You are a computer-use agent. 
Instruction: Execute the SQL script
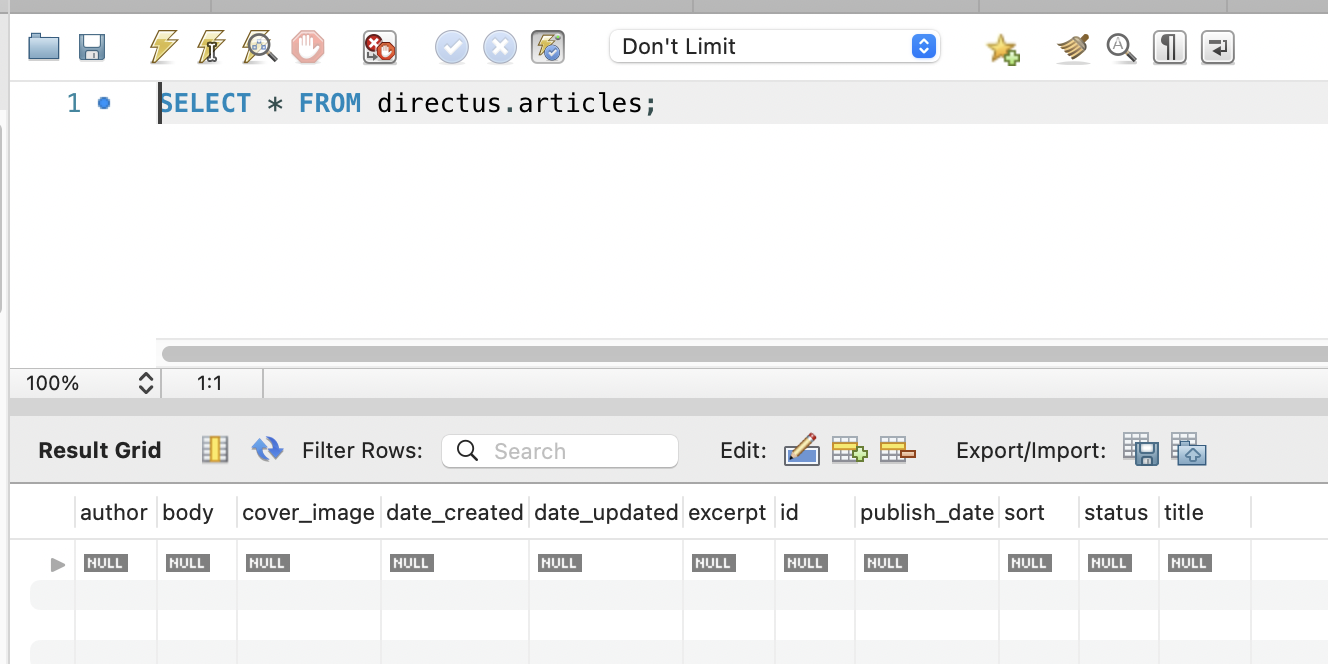point(163,46)
